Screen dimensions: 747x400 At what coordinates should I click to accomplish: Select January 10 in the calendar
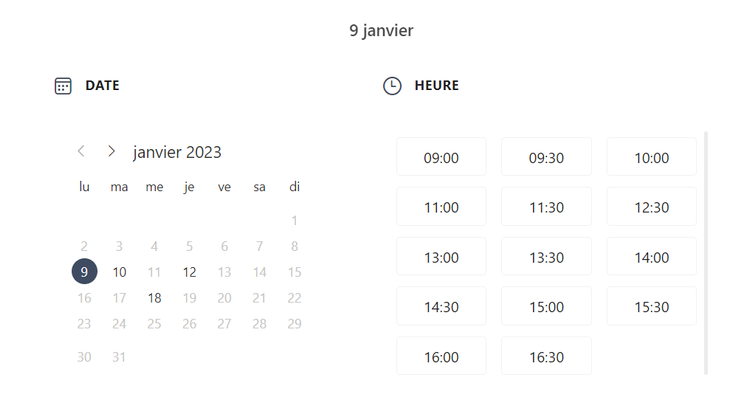[x=119, y=272]
